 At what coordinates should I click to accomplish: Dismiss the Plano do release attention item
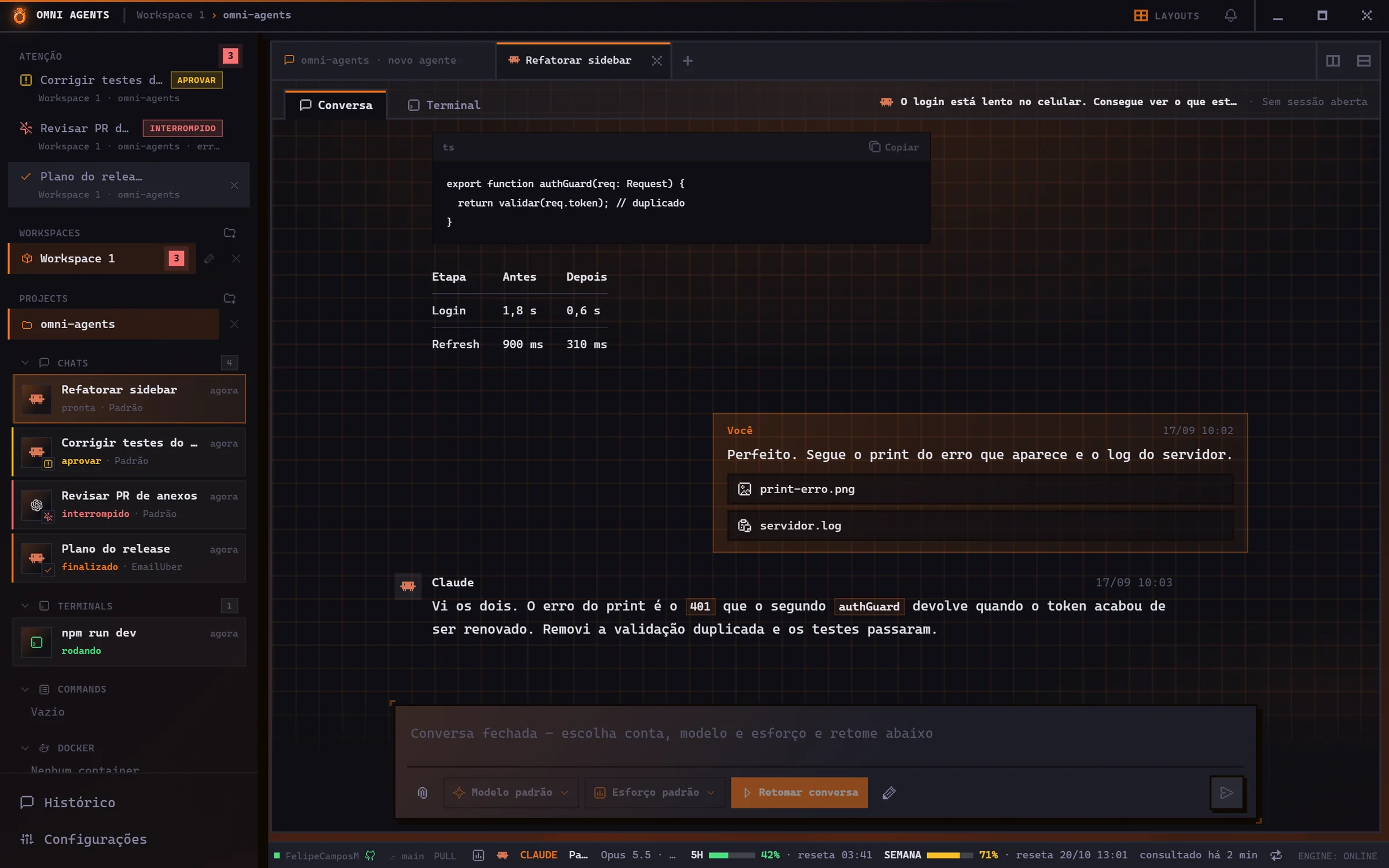pos(234,185)
